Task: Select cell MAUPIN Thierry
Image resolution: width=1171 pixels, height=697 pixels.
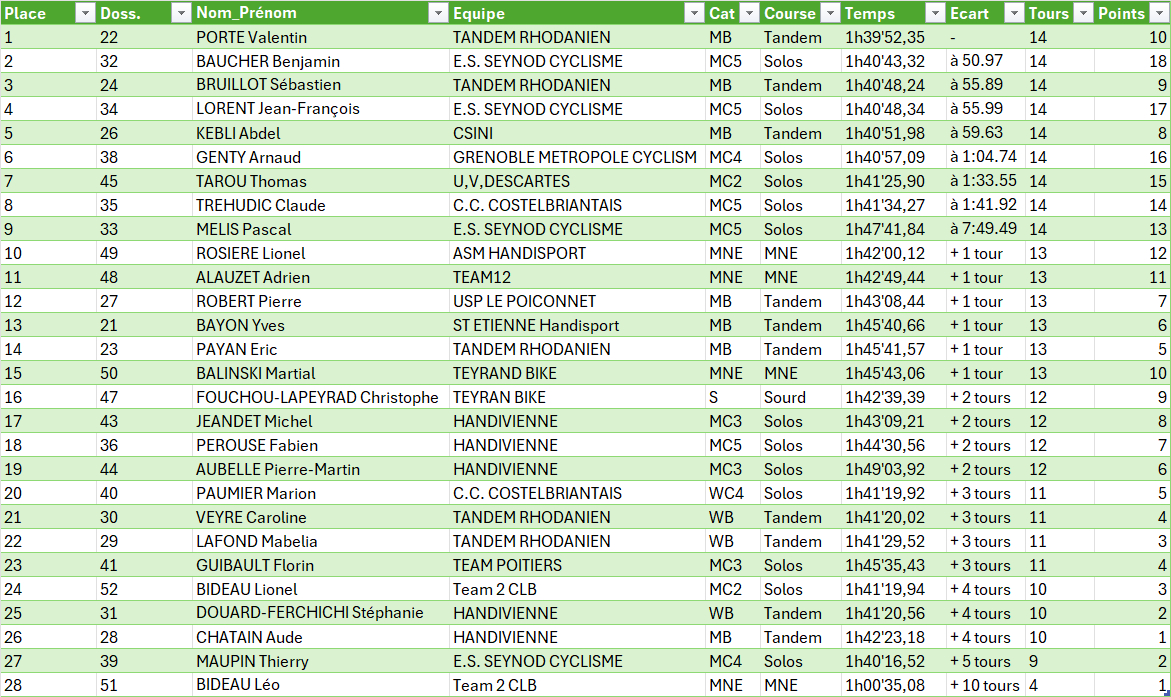Action: click(320, 661)
